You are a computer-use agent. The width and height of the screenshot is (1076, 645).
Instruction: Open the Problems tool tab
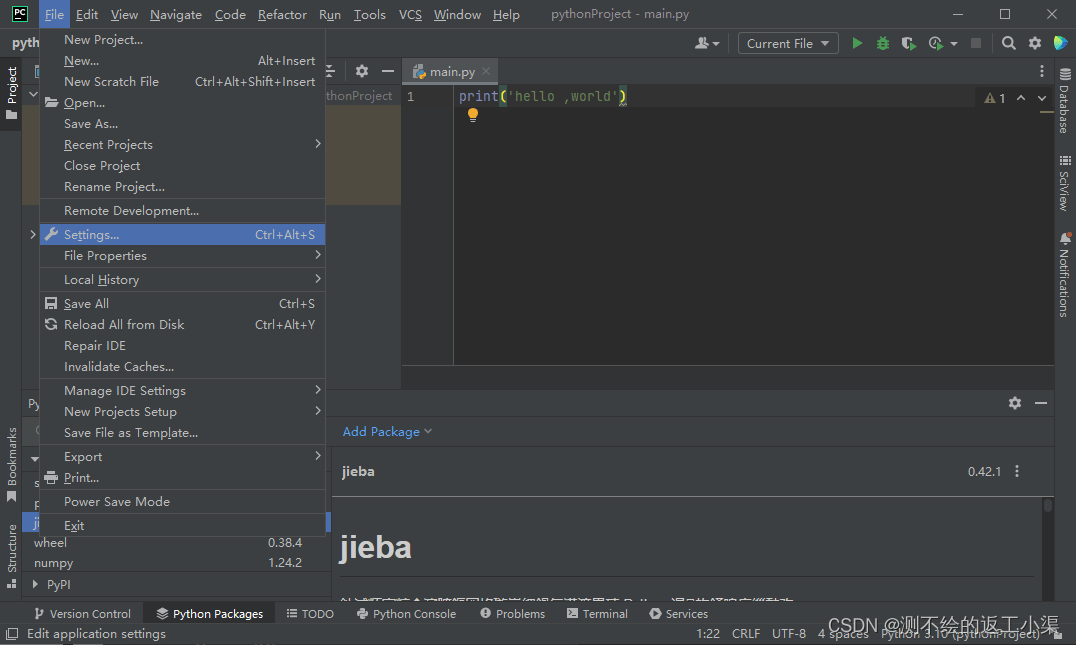[513, 613]
